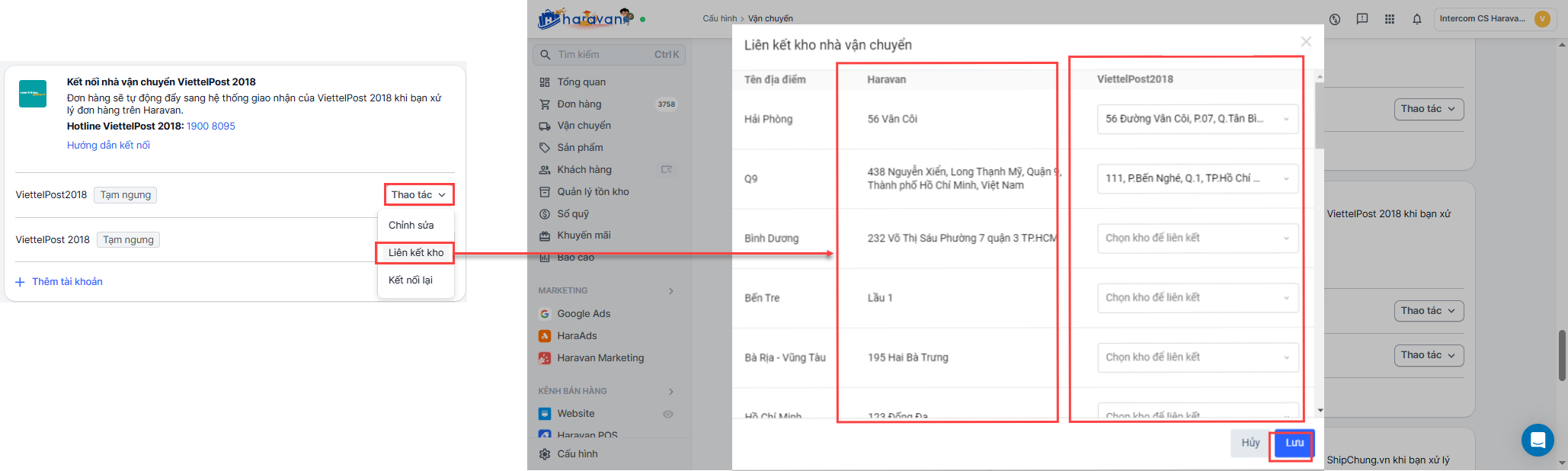Click the customer screen icon beside Khách hàng
This screenshot has height=471, width=1568.
pyautogui.click(x=667, y=170)
